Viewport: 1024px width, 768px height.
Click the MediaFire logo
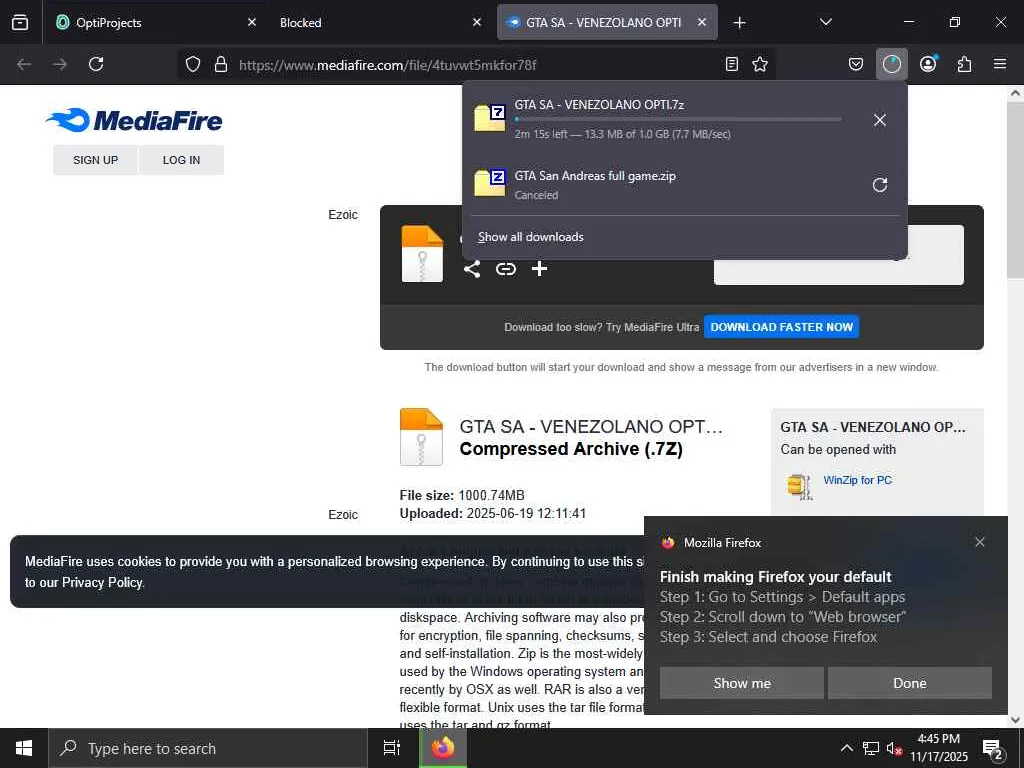(134, 120)
